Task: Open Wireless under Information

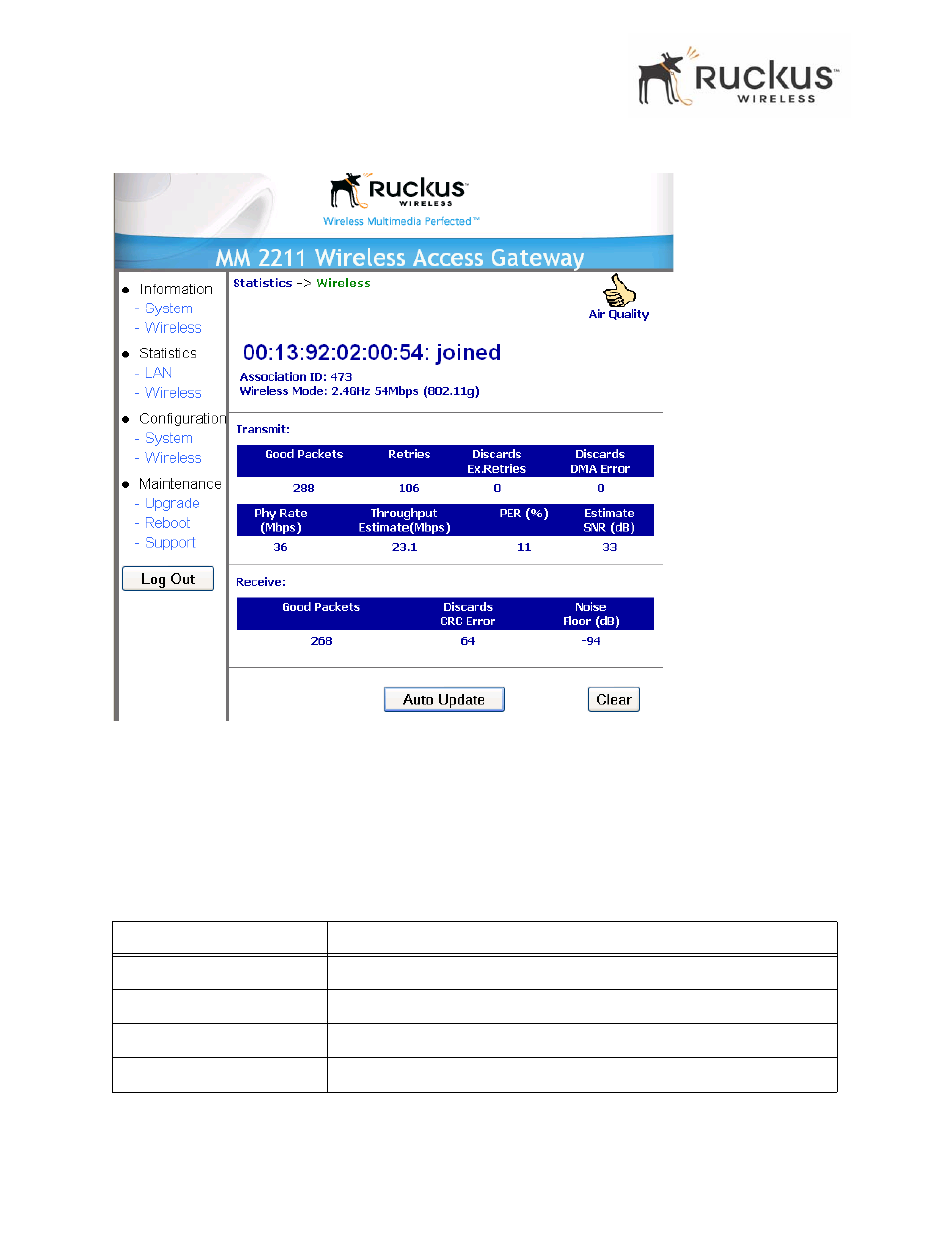Action: (173, 328)
